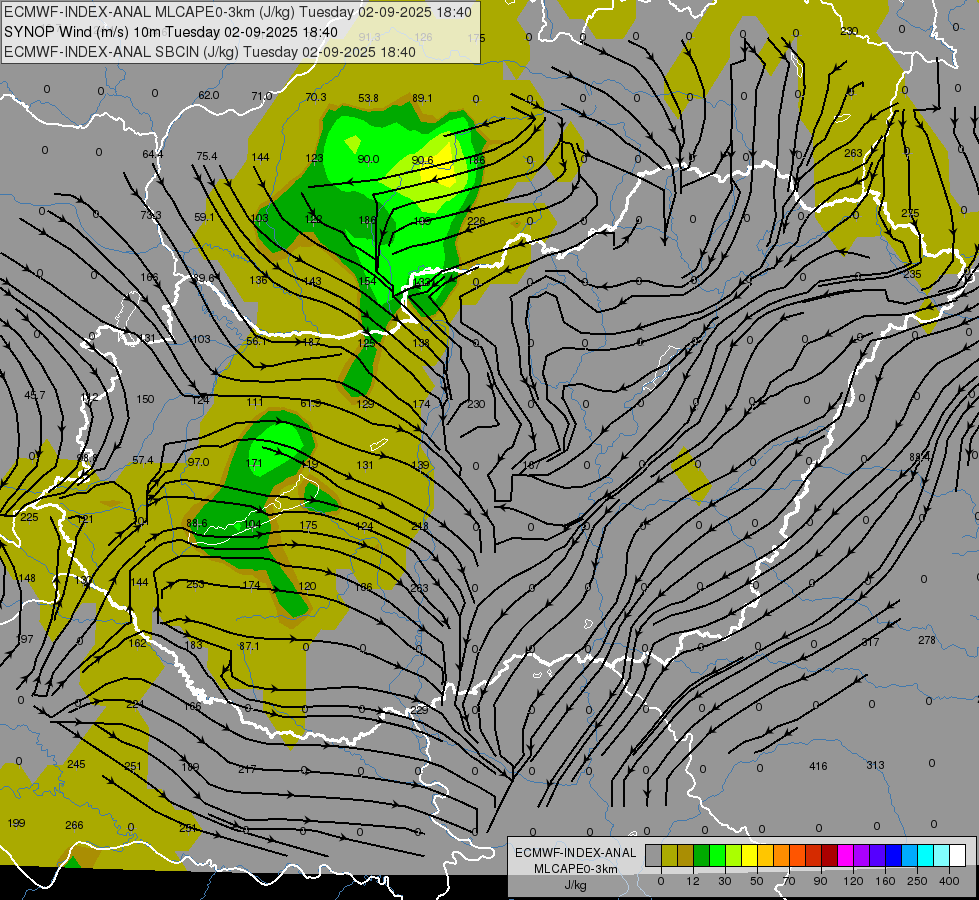The width and height of the screenshot is (979, 900).
Task: Click the map value '62.0'
Action: (209, 95)
